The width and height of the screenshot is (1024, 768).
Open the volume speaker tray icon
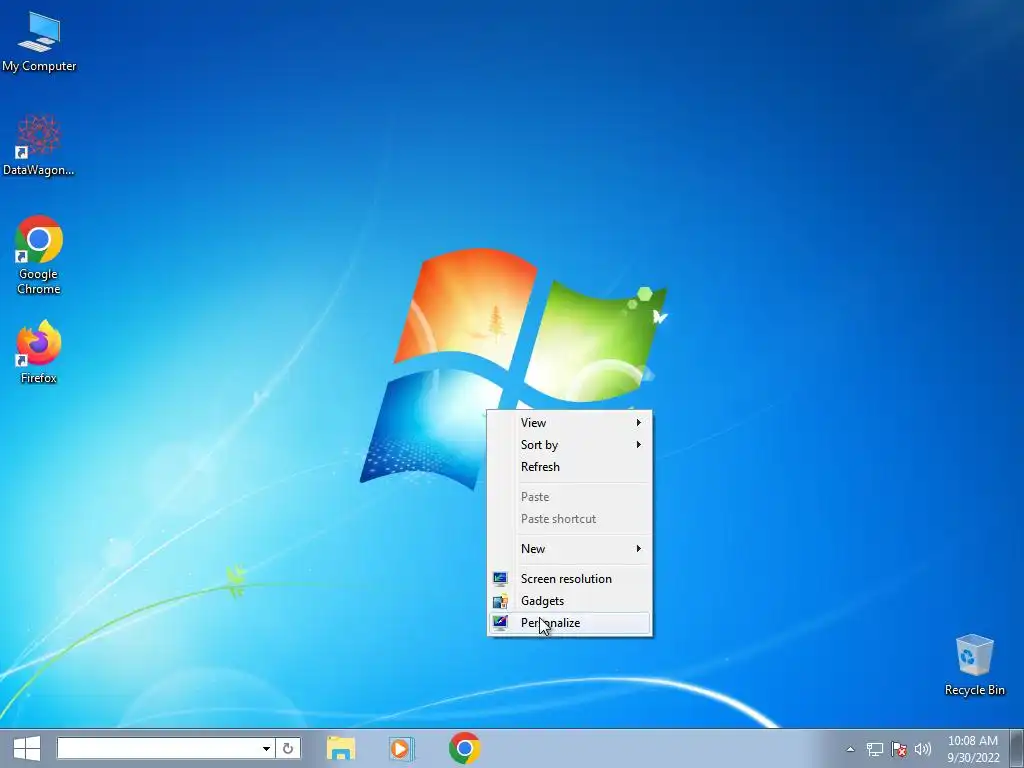[922, 749]
